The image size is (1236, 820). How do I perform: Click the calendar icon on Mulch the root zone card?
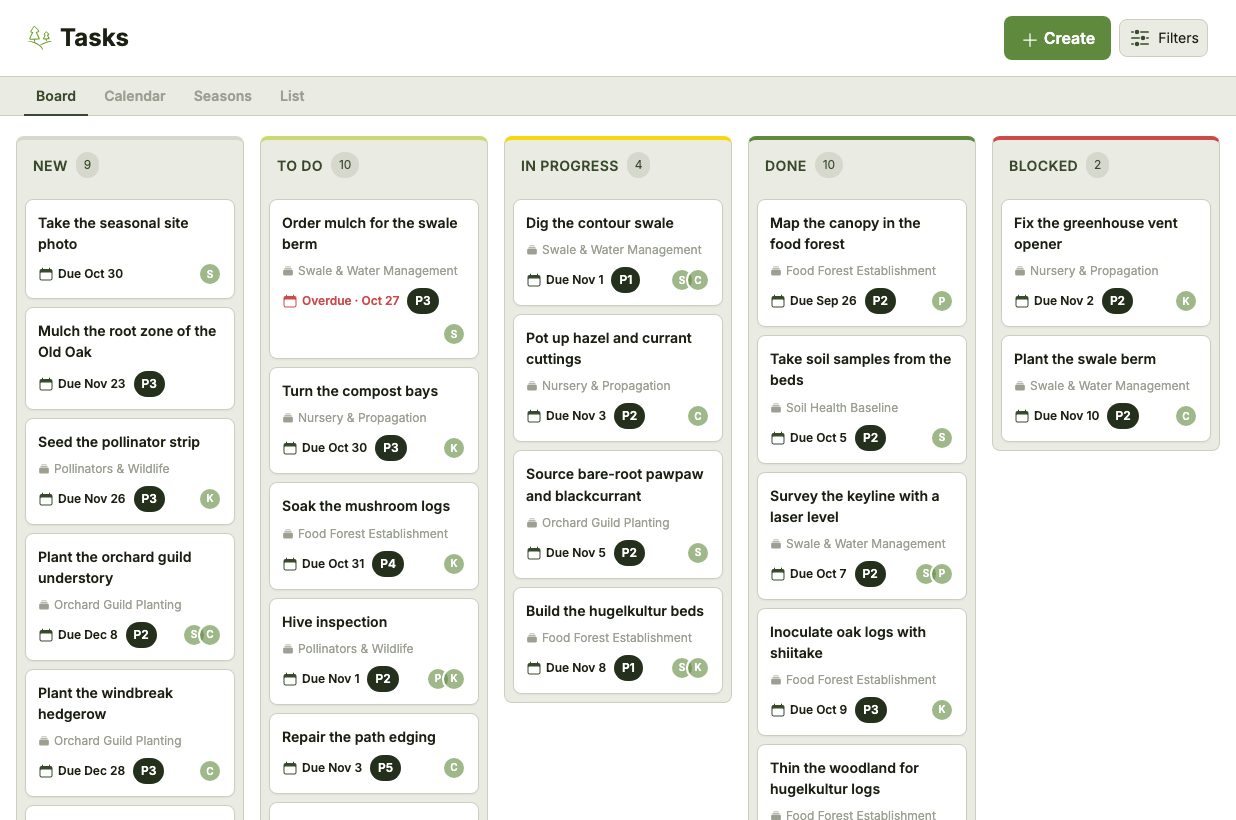pos(45,384)
